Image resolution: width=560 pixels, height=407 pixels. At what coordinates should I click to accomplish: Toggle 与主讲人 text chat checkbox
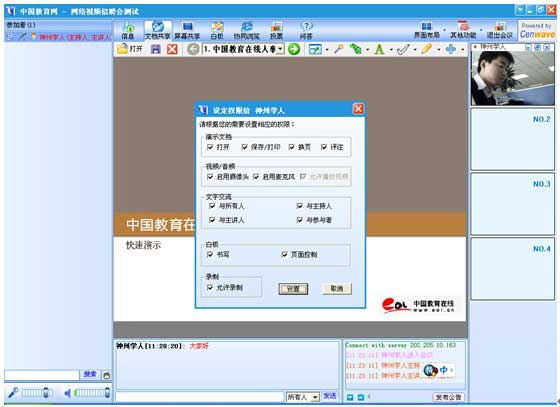212,220
